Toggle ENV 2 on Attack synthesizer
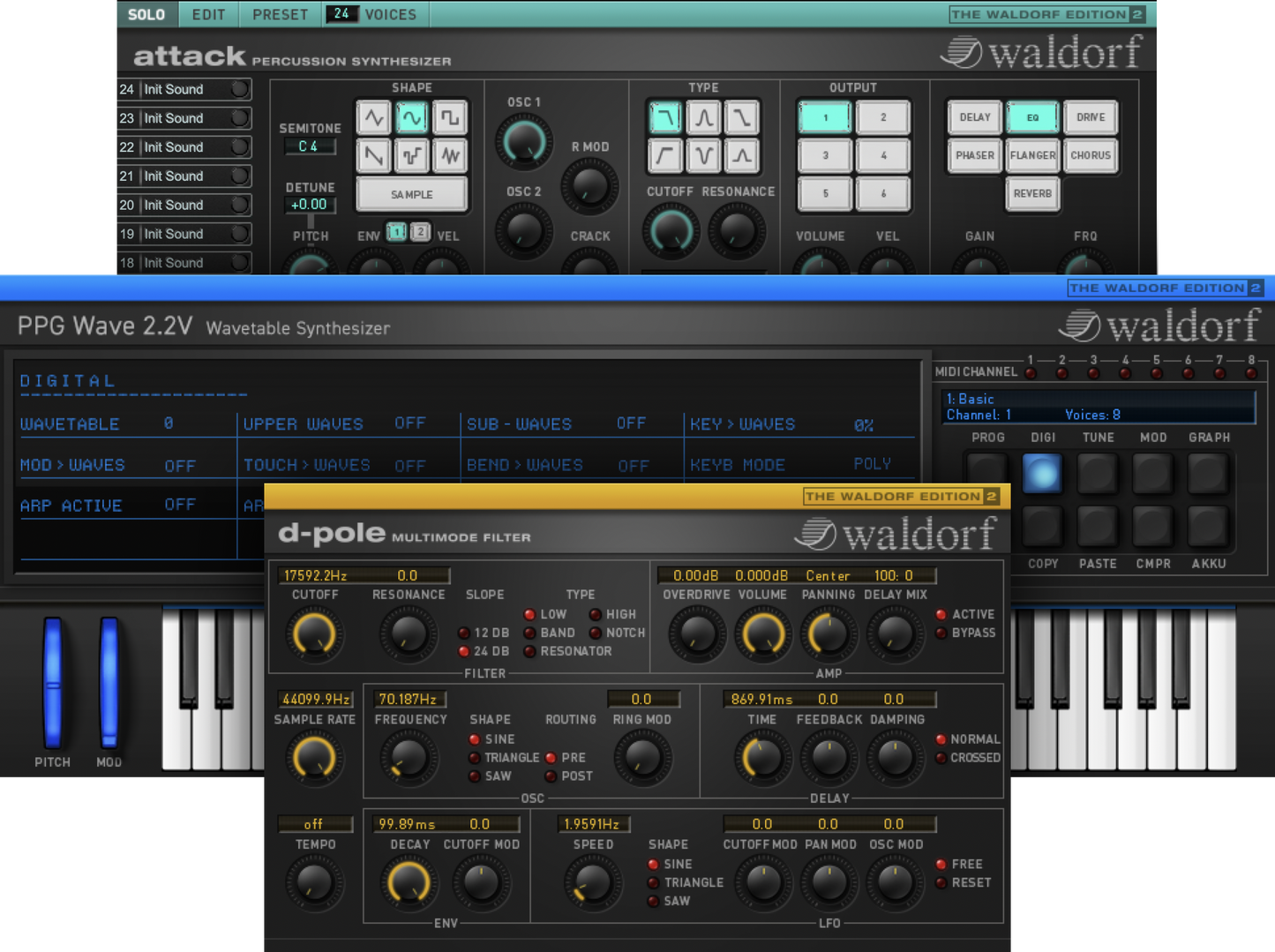The image size is (1275, 952). (420, 232)
